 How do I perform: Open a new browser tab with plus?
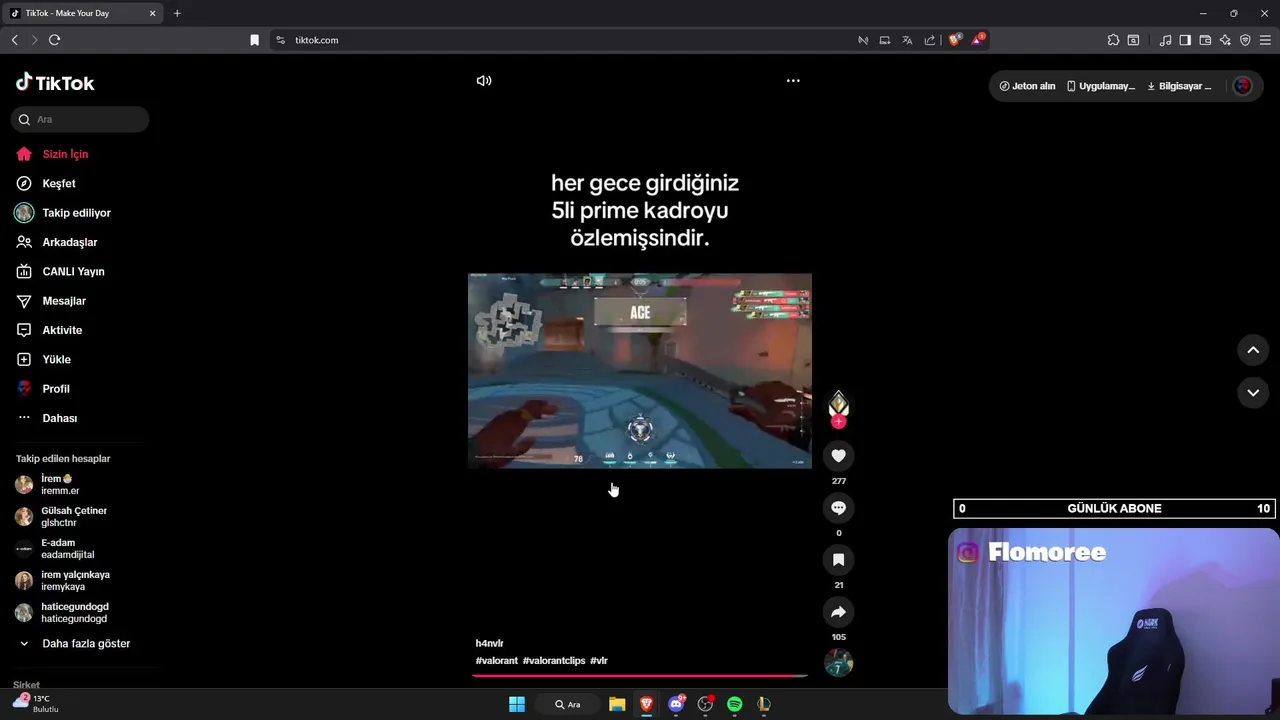(177, 13)
